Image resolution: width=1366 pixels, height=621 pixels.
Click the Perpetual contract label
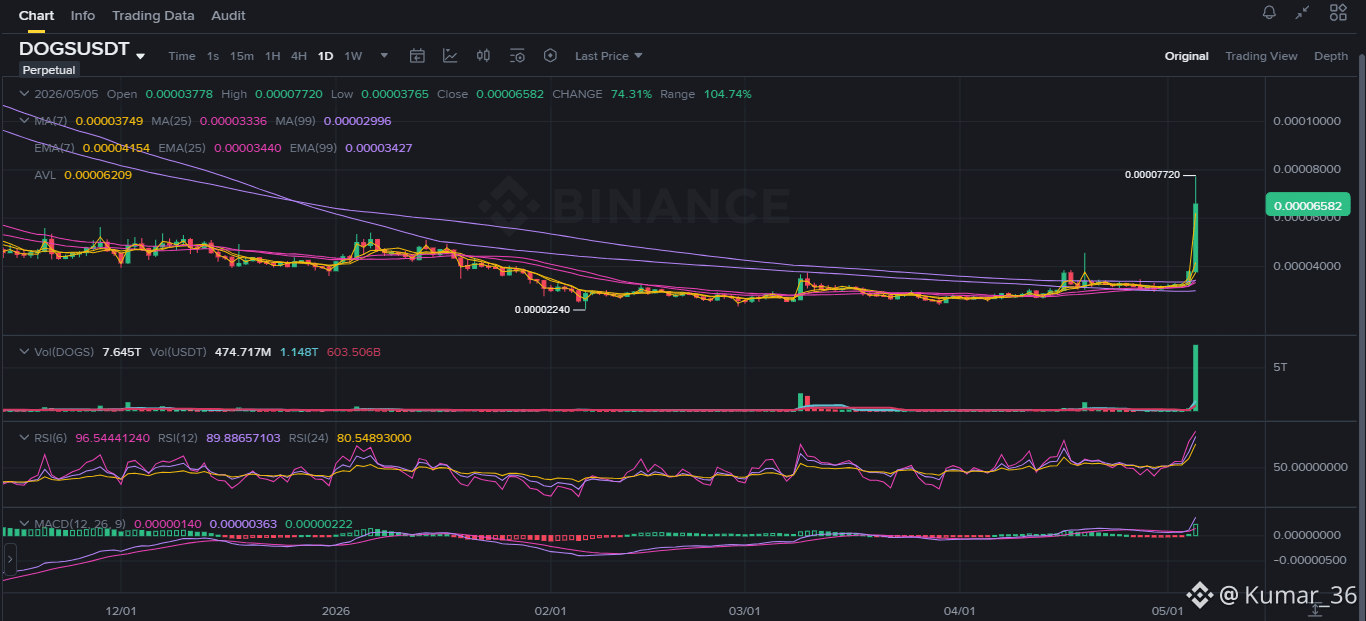pos(49,70)
